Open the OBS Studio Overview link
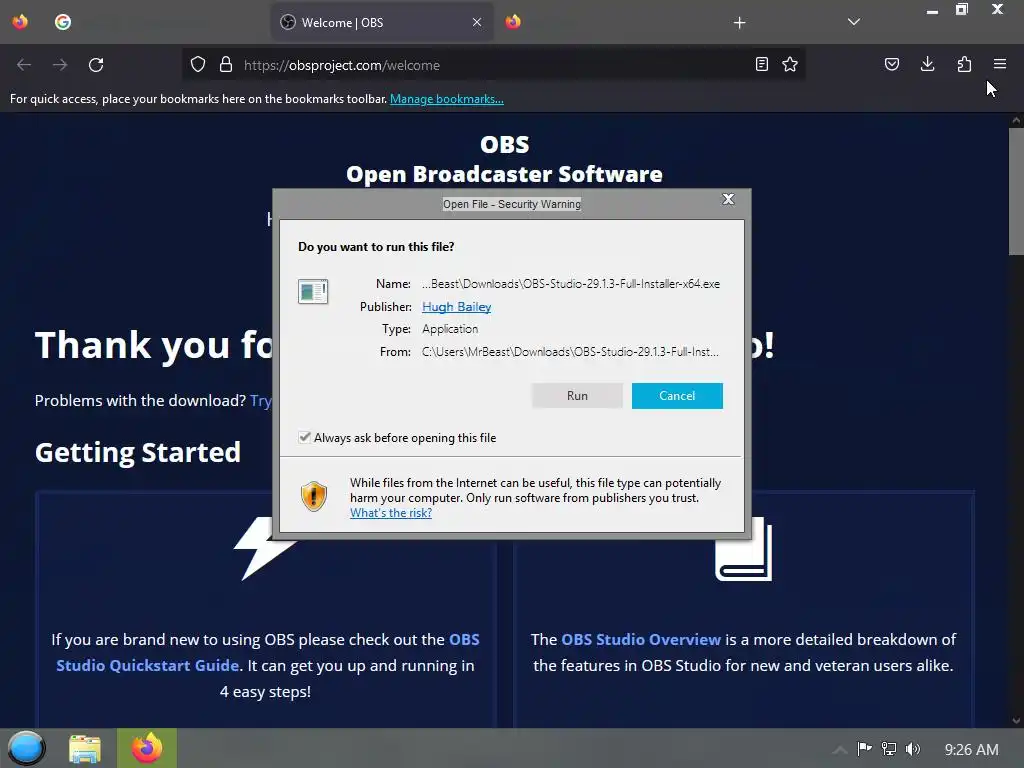 (641, 639)
